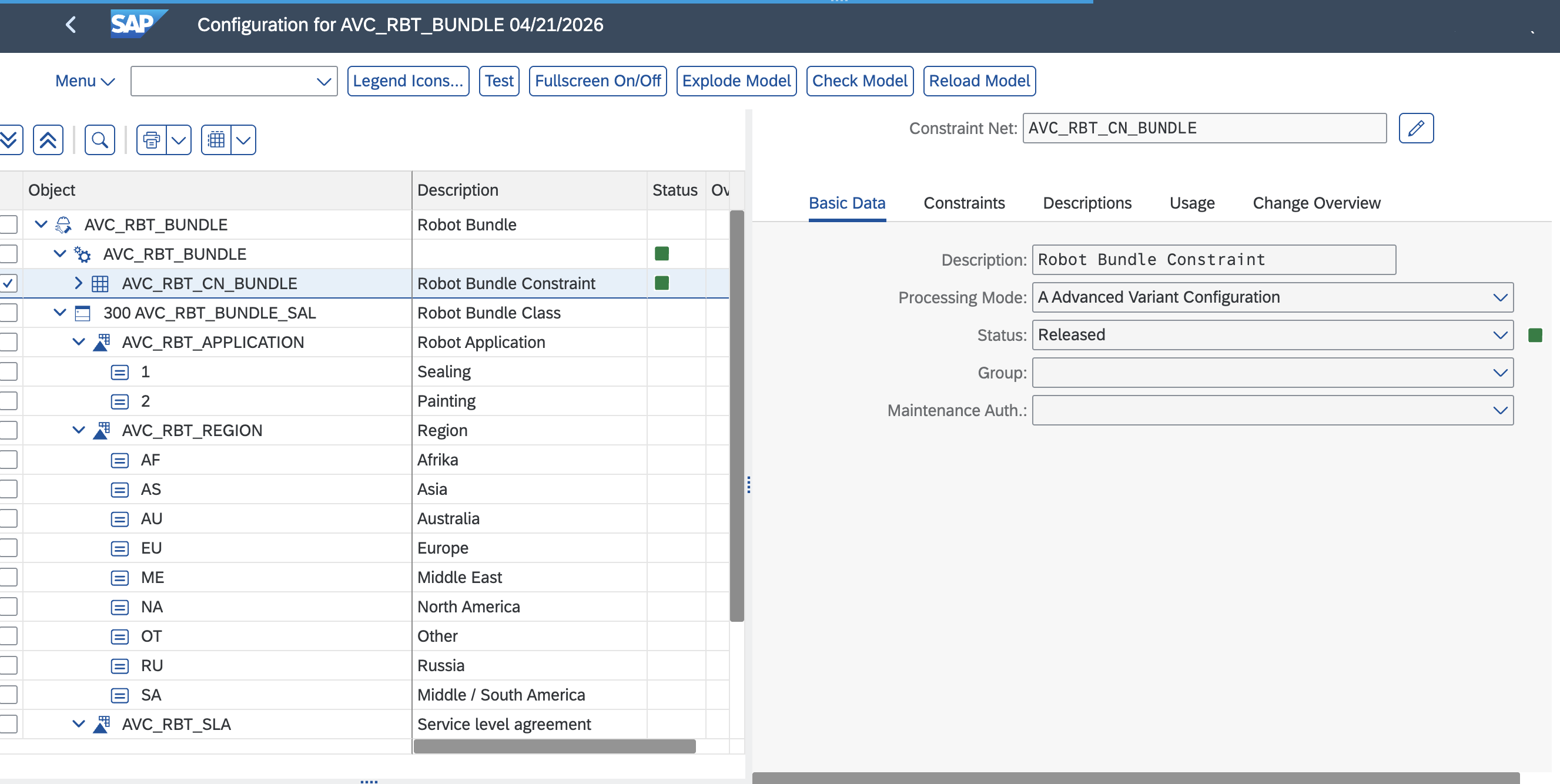Switch to the Usage tab

tap(1192, 203)
